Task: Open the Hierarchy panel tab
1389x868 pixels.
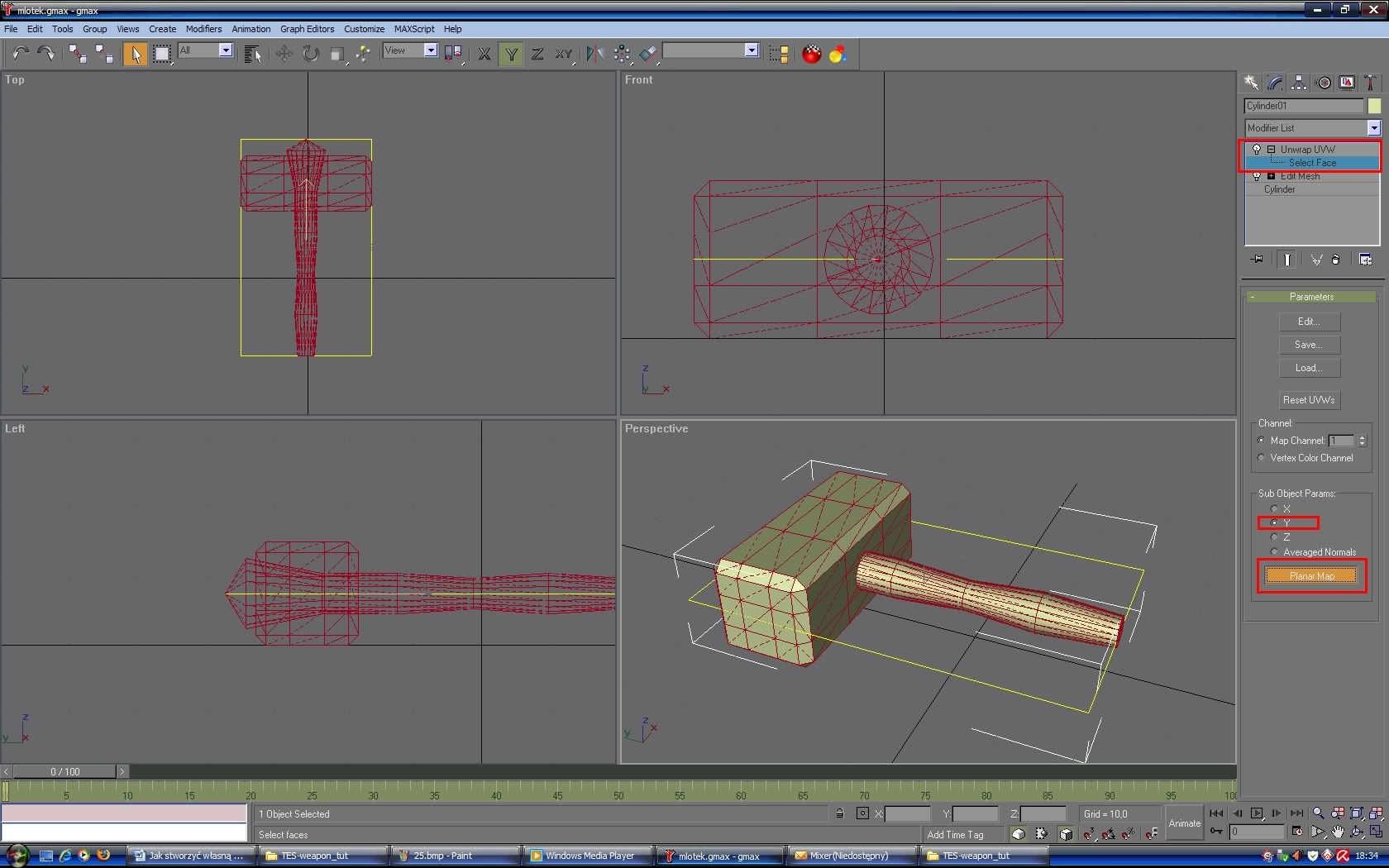Action: [1299, 82]
